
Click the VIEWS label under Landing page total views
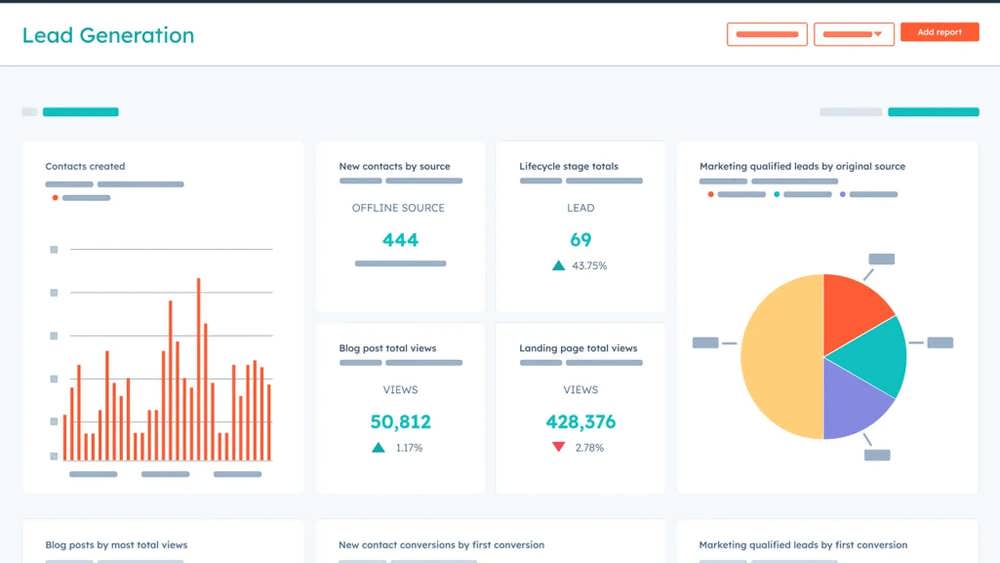(580, 390)
